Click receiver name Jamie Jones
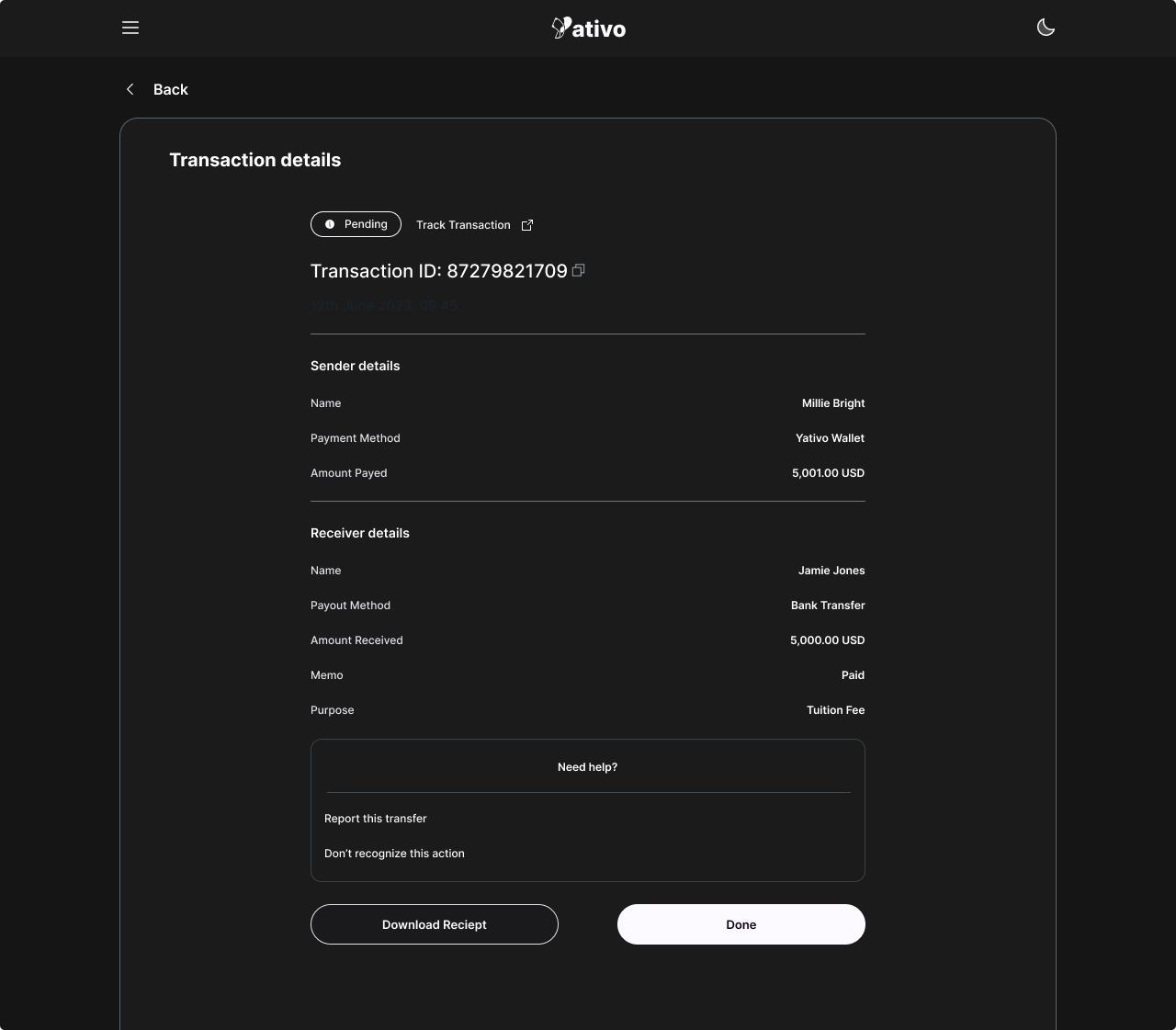 tap(831, 571)
